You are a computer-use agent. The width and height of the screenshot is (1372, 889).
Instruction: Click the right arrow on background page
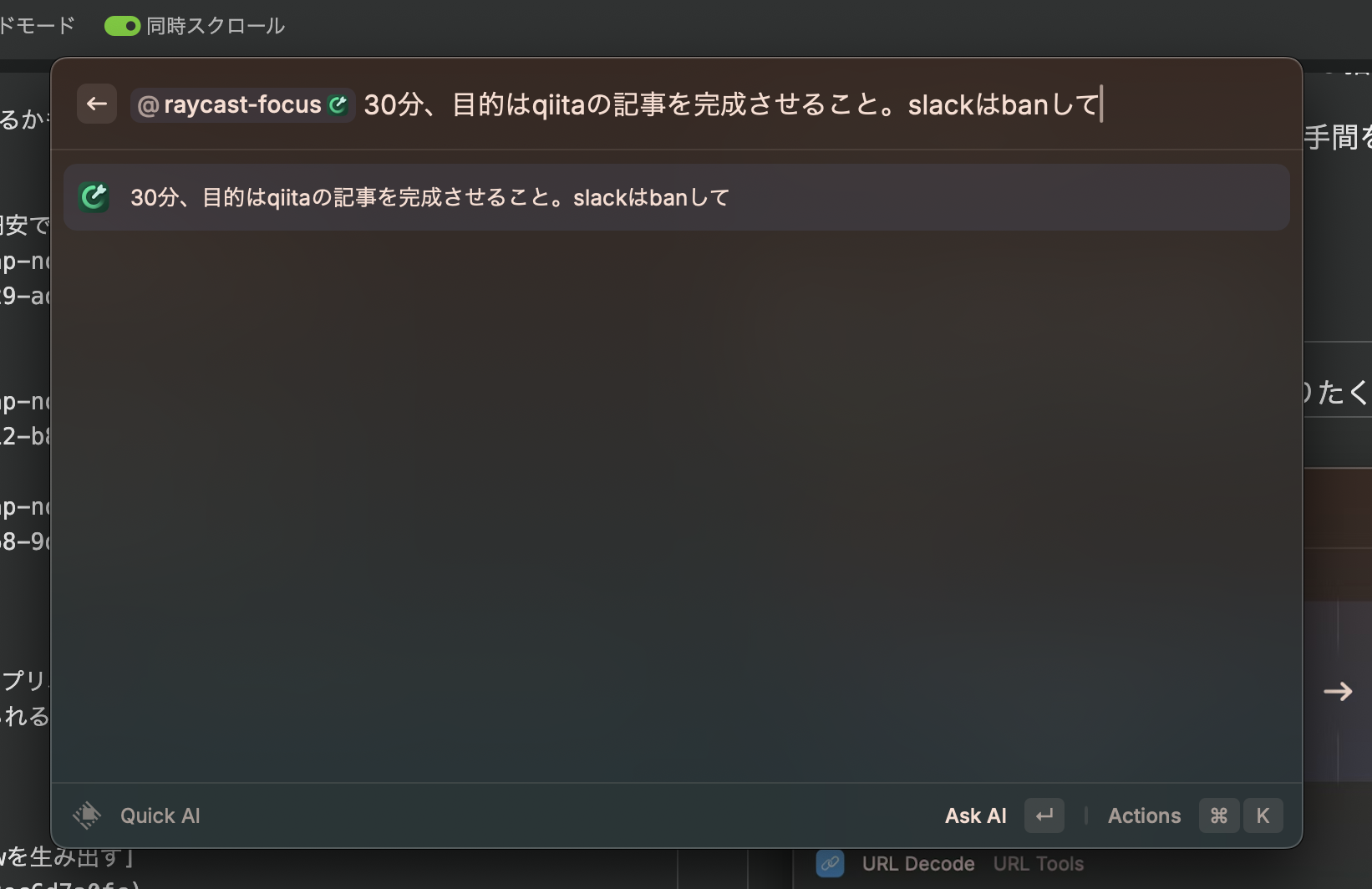(1338, 692)
